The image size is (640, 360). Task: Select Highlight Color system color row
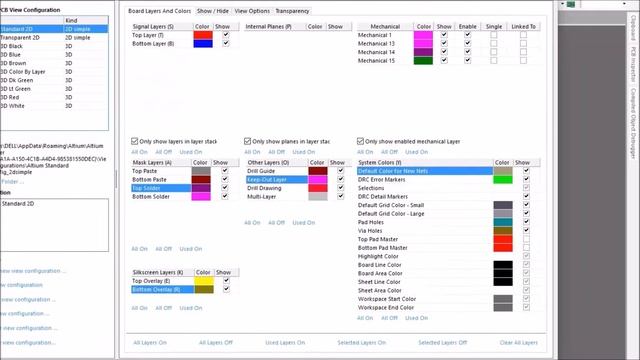pyautogui.click(x=424, y=256)
